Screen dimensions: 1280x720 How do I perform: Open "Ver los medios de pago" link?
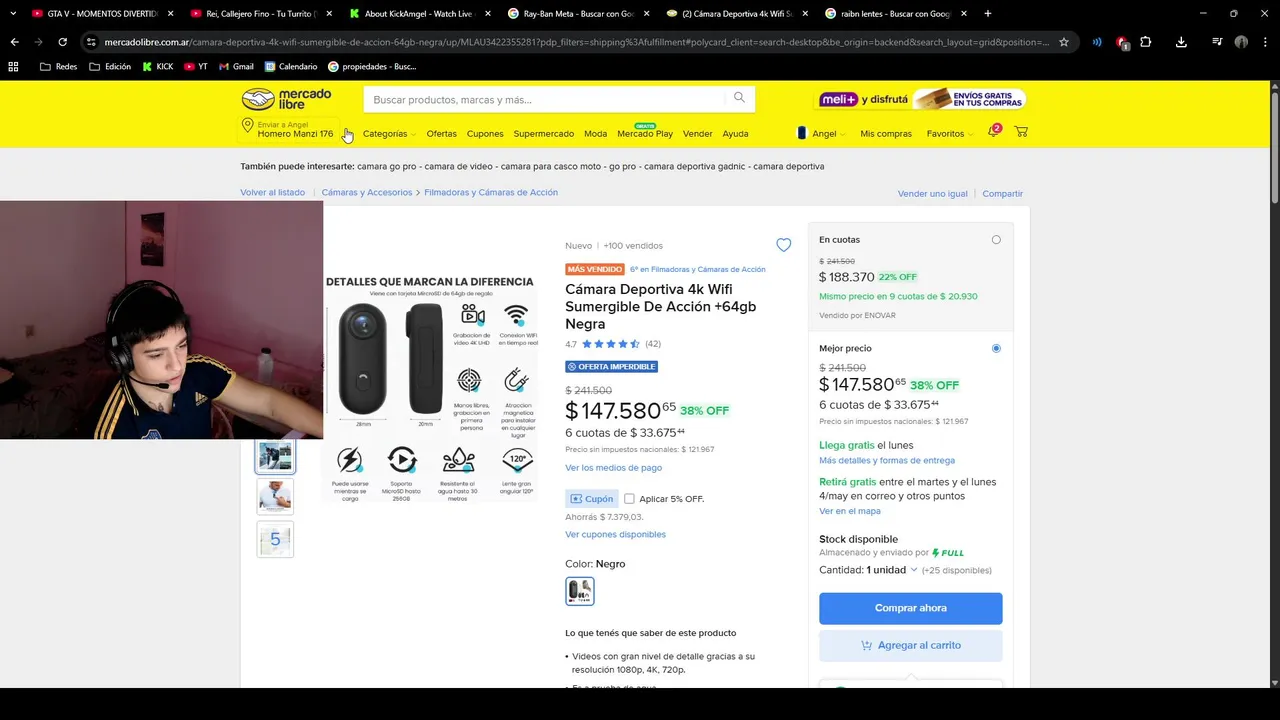coord(613,468)
